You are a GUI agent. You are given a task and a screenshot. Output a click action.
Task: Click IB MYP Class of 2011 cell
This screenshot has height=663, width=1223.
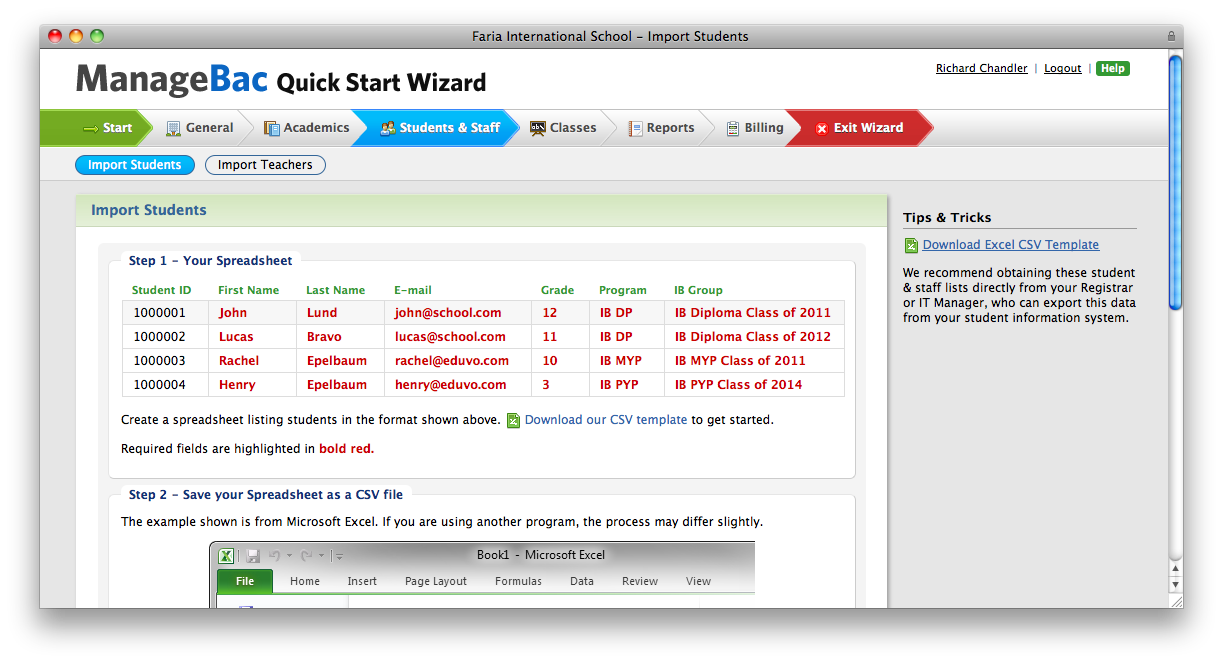tap(740, 361)
